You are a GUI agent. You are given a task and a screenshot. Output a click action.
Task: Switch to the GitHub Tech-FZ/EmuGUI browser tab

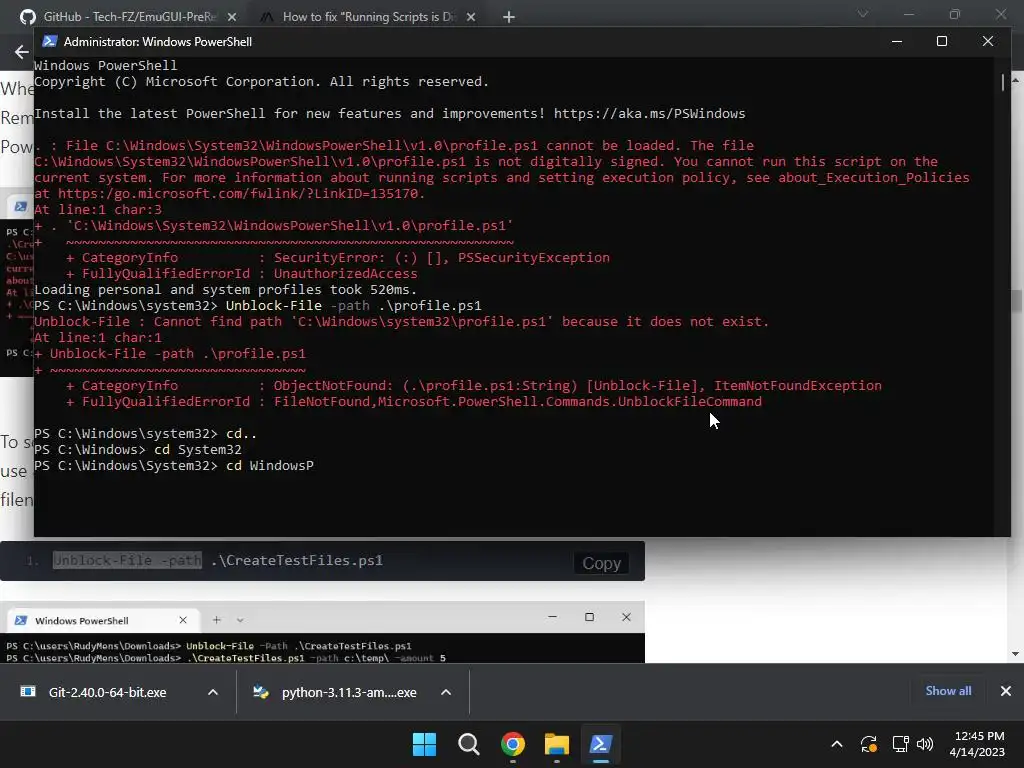[128, 16]
